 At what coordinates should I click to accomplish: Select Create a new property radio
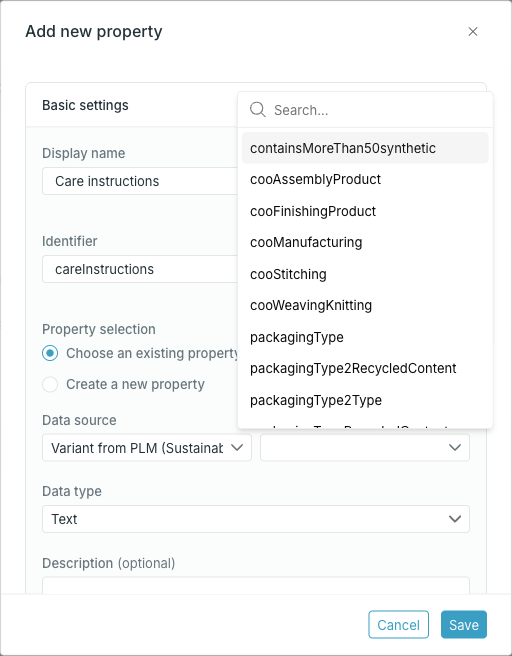[x=50, y=384]
